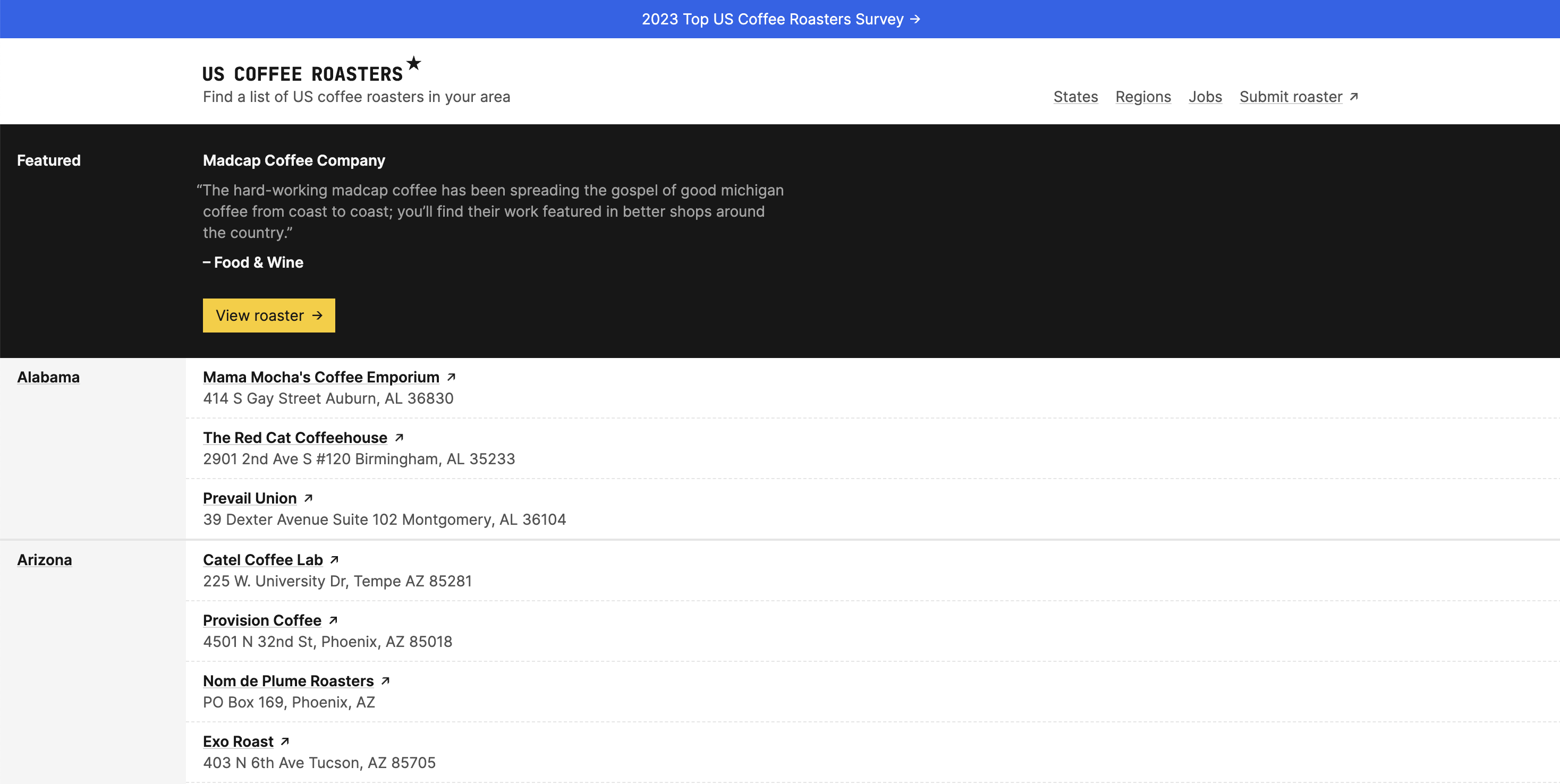Open the Prevail Union link
The width and height of the screenshot is (1560, 784).
point(250,498)
